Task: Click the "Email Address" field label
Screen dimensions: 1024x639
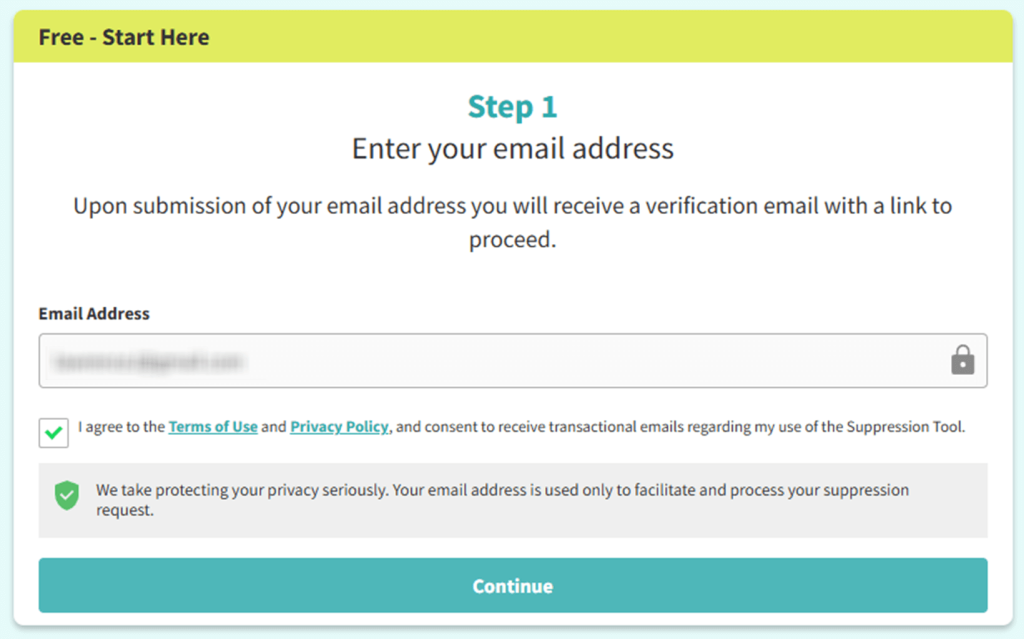Action: (94, 313)
